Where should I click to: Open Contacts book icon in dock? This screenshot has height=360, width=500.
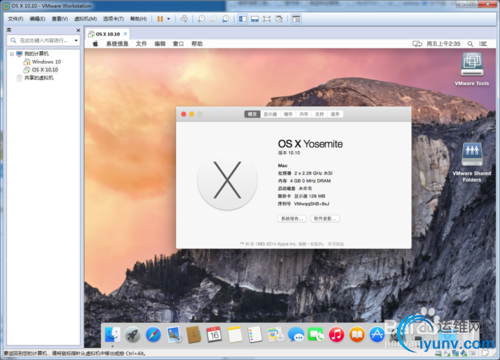194,335
